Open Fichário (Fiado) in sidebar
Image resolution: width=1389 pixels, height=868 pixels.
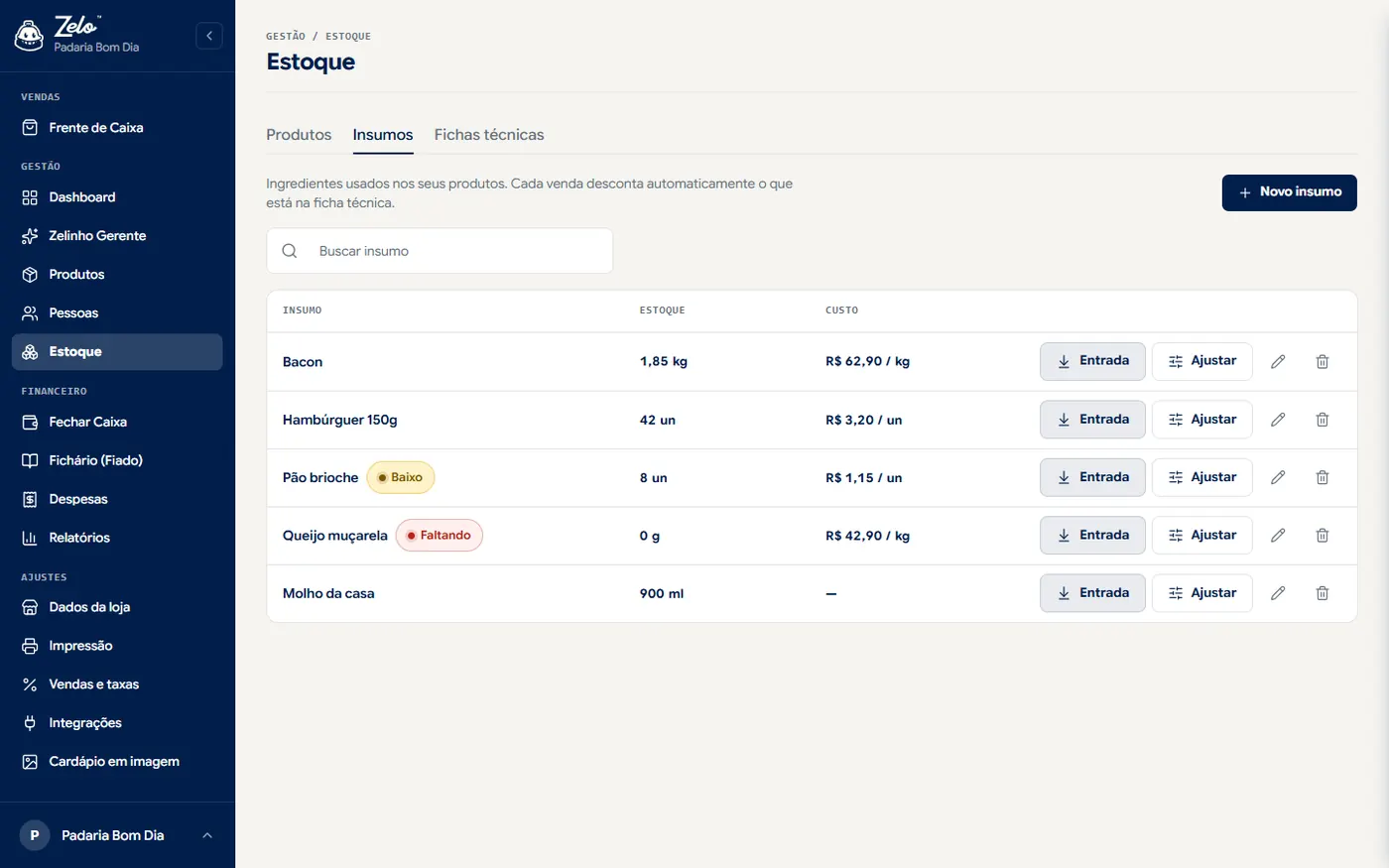click(x=117, y=460)
